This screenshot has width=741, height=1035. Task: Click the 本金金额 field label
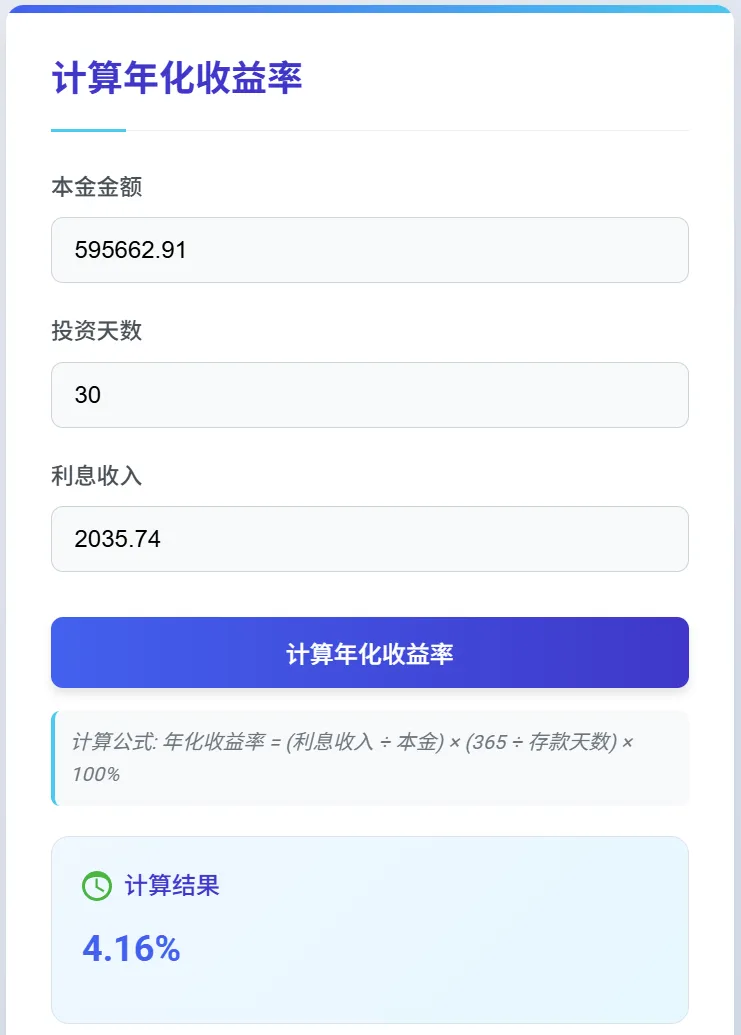coord(96,187)
